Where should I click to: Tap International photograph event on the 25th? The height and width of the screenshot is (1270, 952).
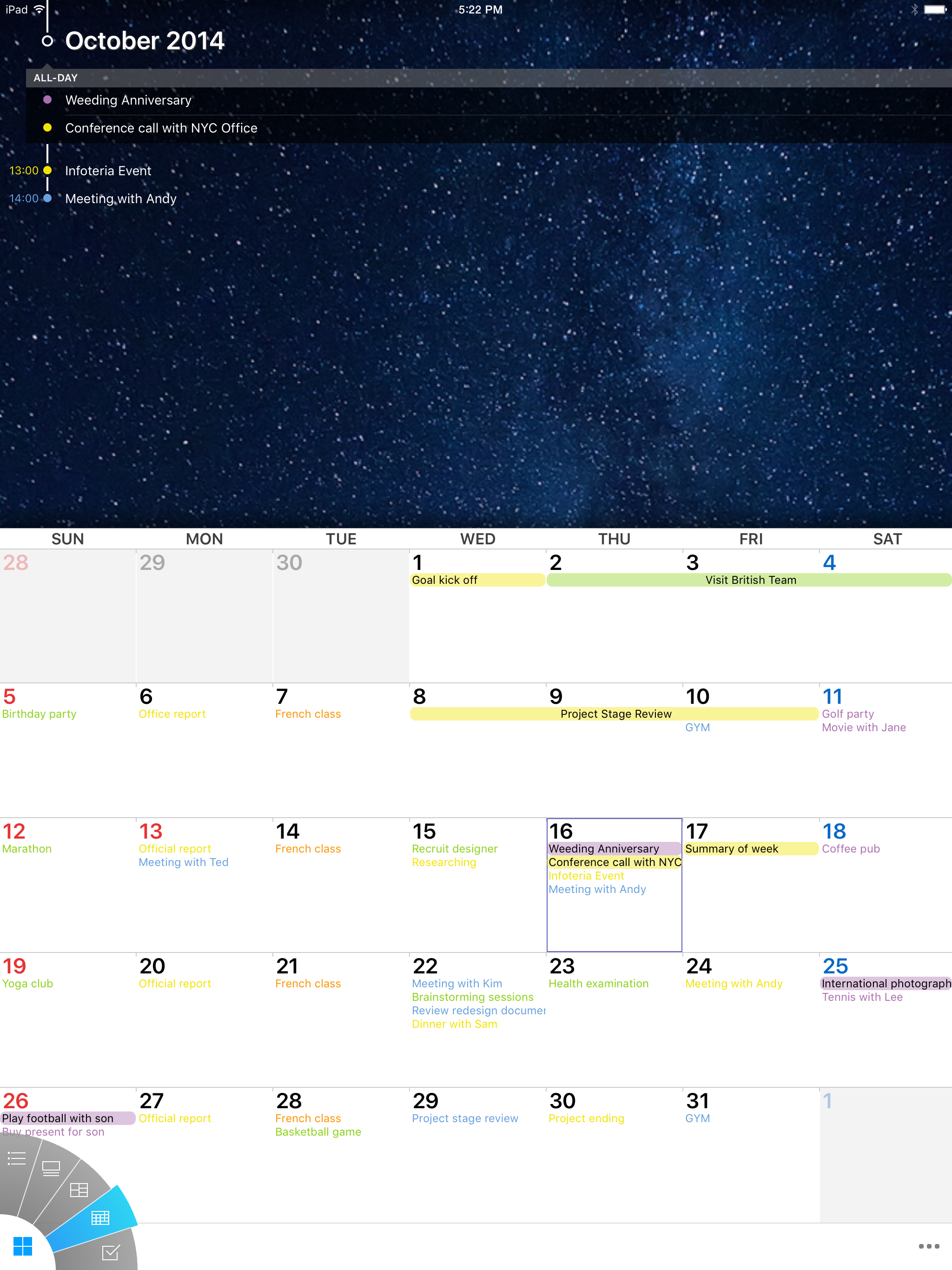pos(886,984)
